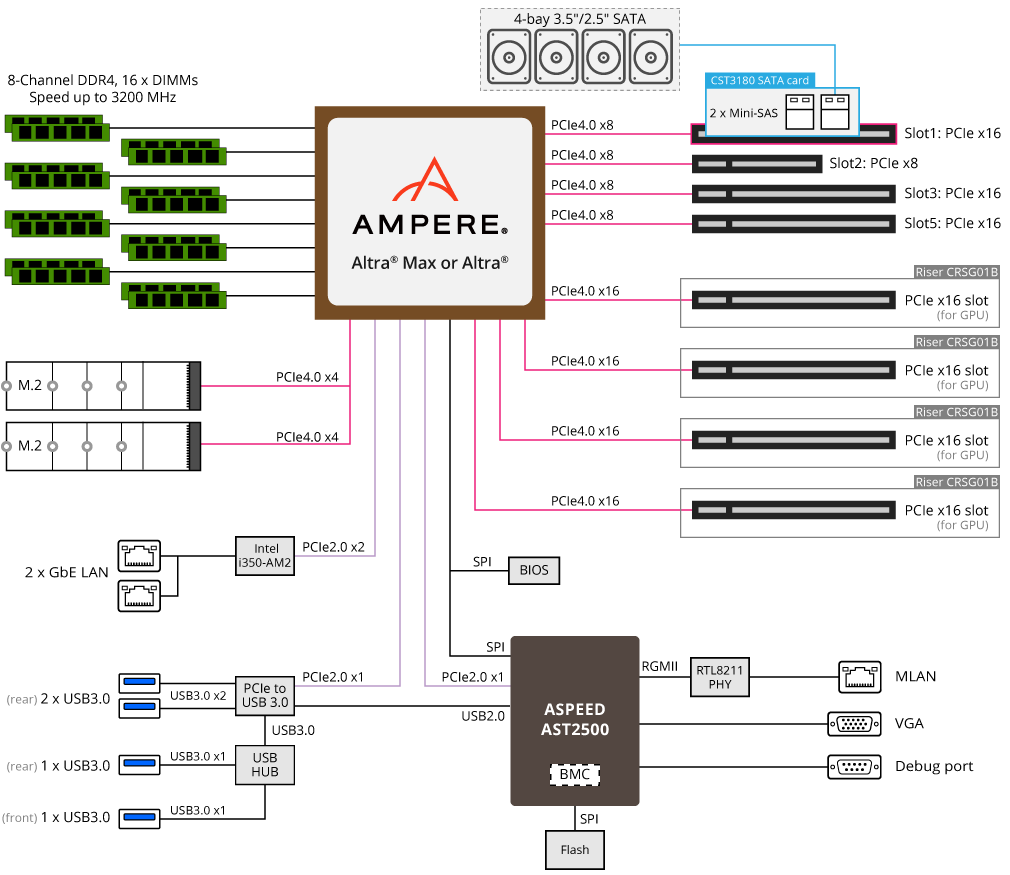Select the PCIe to USB 3.0 box
The width and height of the screenshot is (1010, 875).
click(265, 696)
